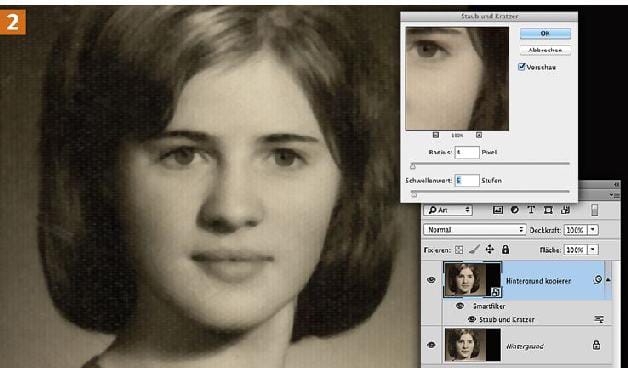This screenshot has height=368, width=628.
Task: Cancel the dialog with the Abbrechen button
Action: [x=545, y=50]
